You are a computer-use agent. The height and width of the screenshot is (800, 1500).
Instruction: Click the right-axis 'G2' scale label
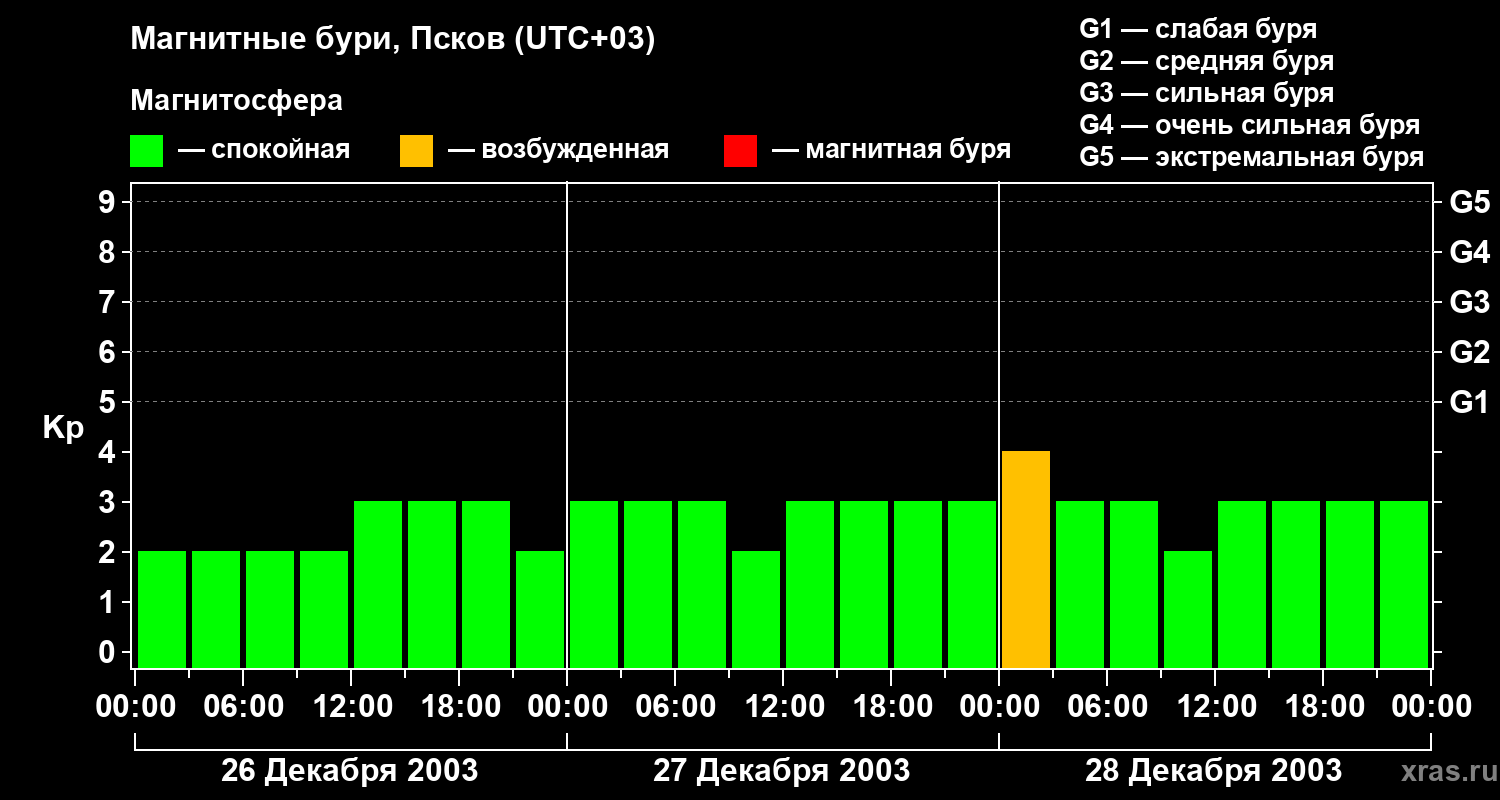pyautogui.click(x=1470, y=352)
